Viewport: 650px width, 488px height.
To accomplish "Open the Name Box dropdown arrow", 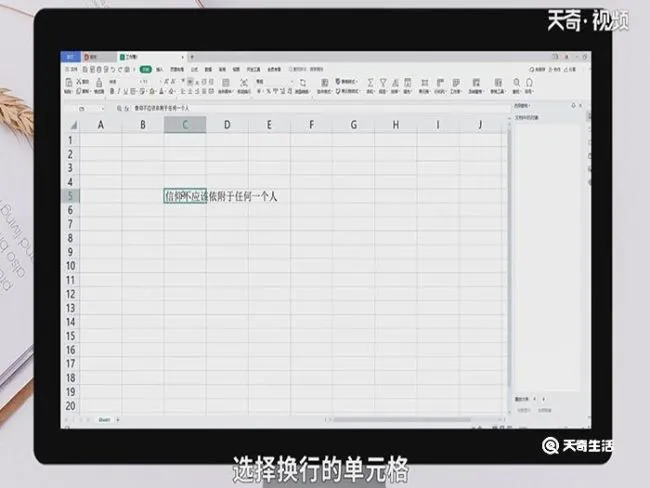I will click(102, 109).
